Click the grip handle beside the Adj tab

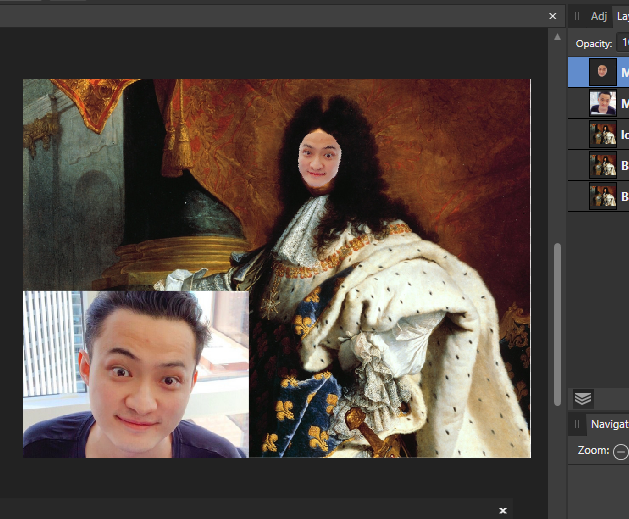(x=577, y=16)
